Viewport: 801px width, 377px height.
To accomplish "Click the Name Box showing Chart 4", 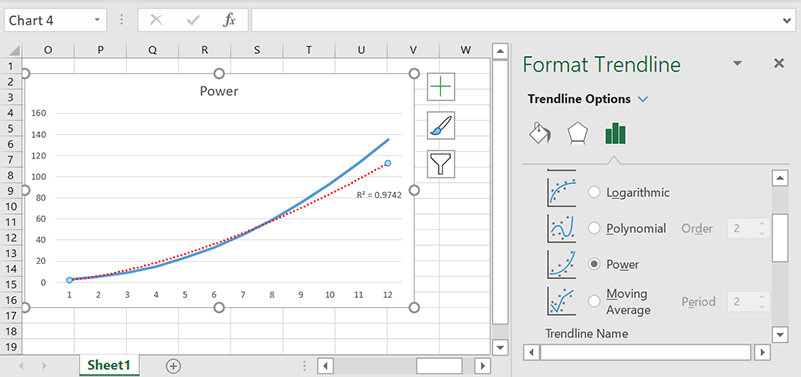I will tap(48, 20).
